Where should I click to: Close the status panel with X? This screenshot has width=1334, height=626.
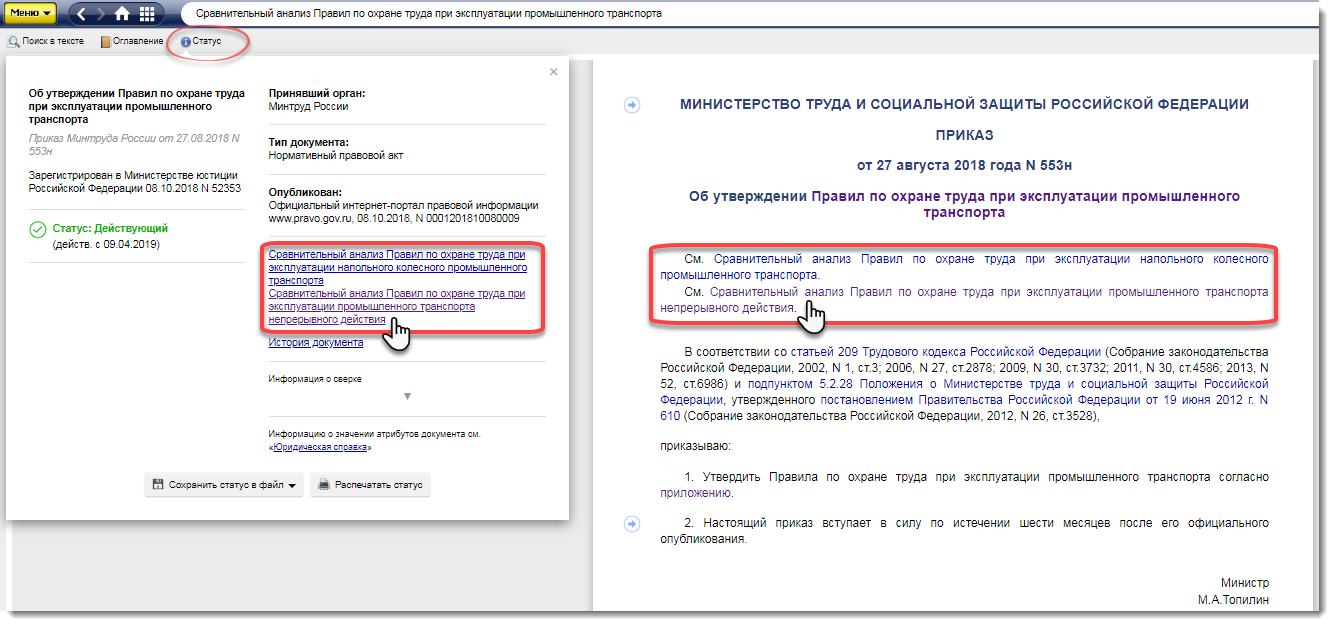554,72
